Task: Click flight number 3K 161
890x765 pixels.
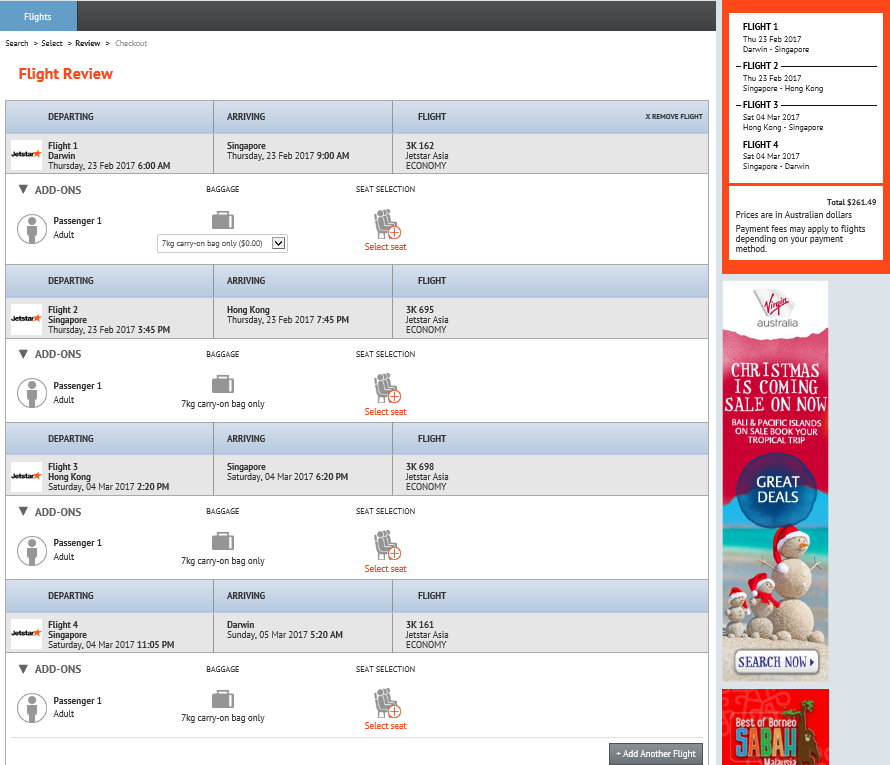Action: tap(419, 624)
